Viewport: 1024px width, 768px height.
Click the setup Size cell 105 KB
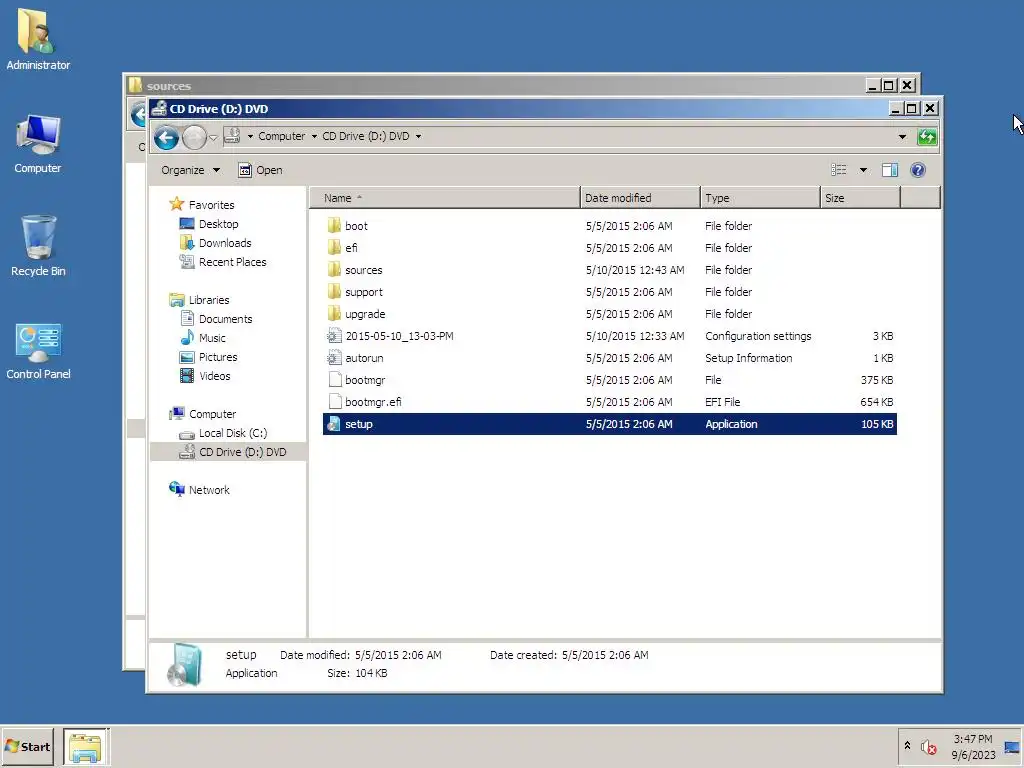[877, 424]
